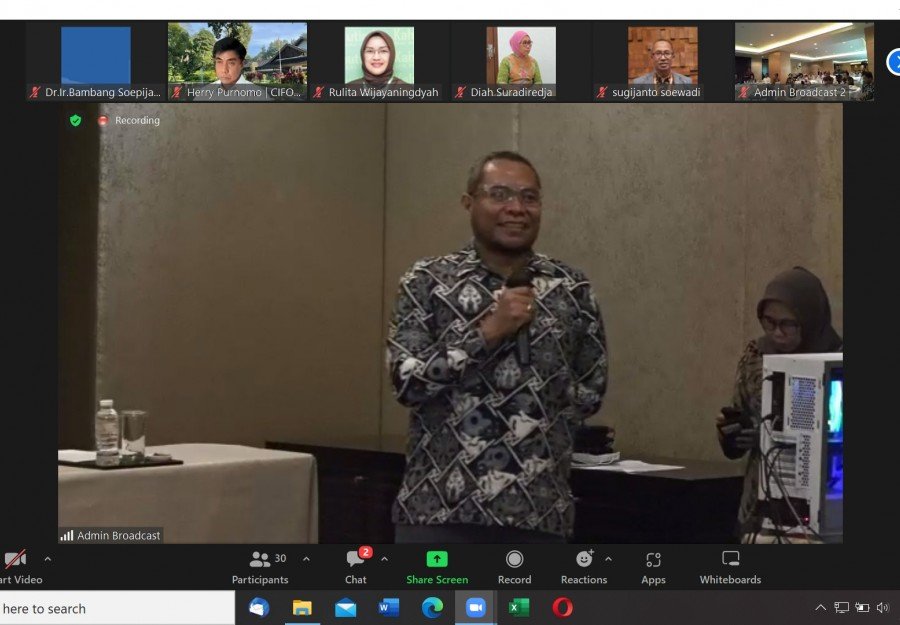
Task: Click the green encryption shield icon
Action: pyautogui.click(x=75, y=120)
